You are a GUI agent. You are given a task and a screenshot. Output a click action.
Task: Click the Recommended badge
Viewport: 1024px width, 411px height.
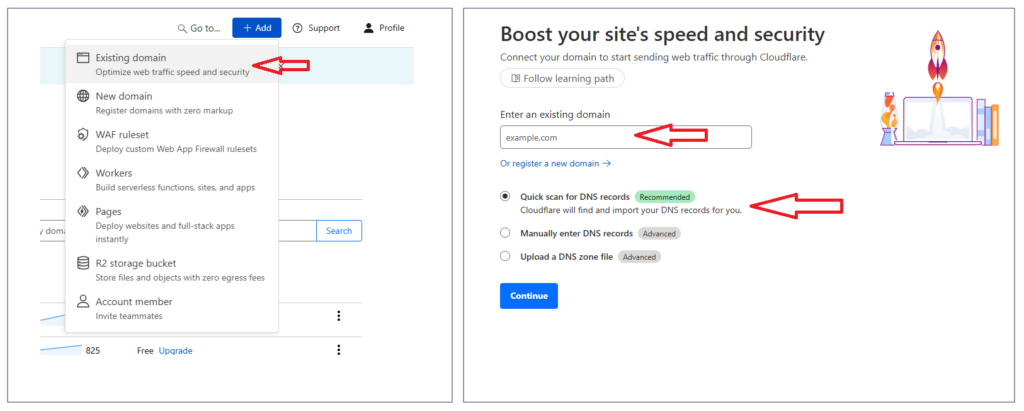coord(665,197)
